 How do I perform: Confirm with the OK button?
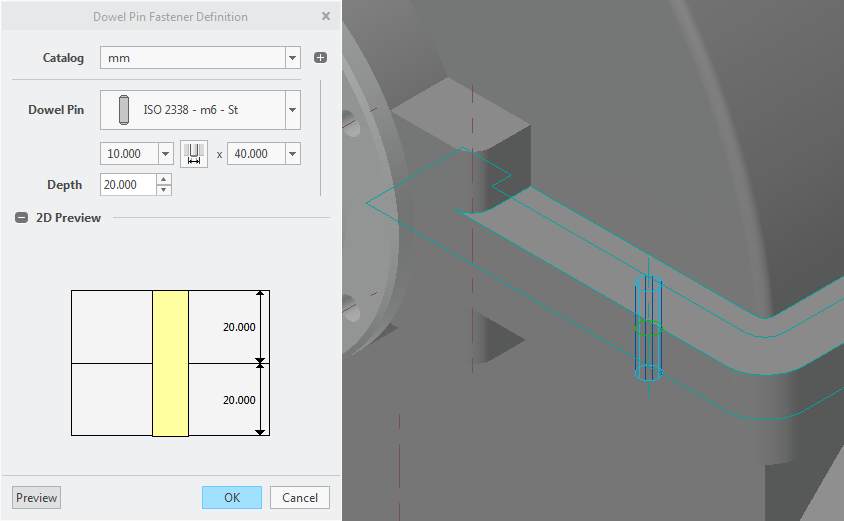[x=232, y=497]
